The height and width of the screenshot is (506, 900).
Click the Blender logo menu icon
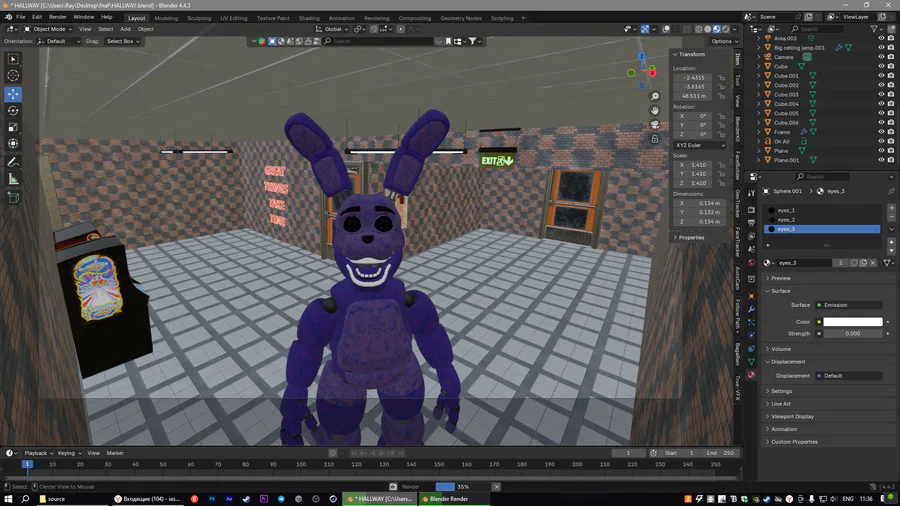(8, 17)
